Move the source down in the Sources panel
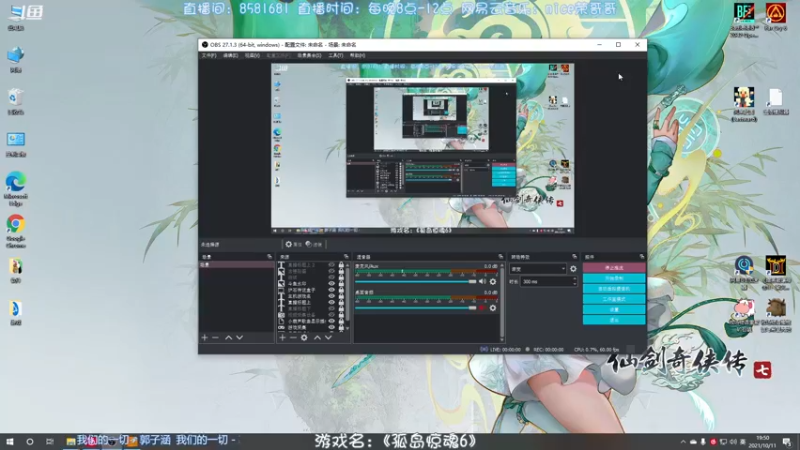 (x=328, y=338)
